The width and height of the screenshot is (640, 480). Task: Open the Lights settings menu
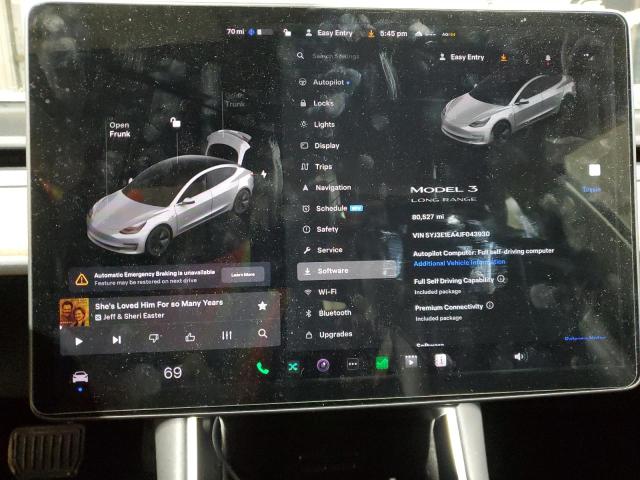[318, 124]
